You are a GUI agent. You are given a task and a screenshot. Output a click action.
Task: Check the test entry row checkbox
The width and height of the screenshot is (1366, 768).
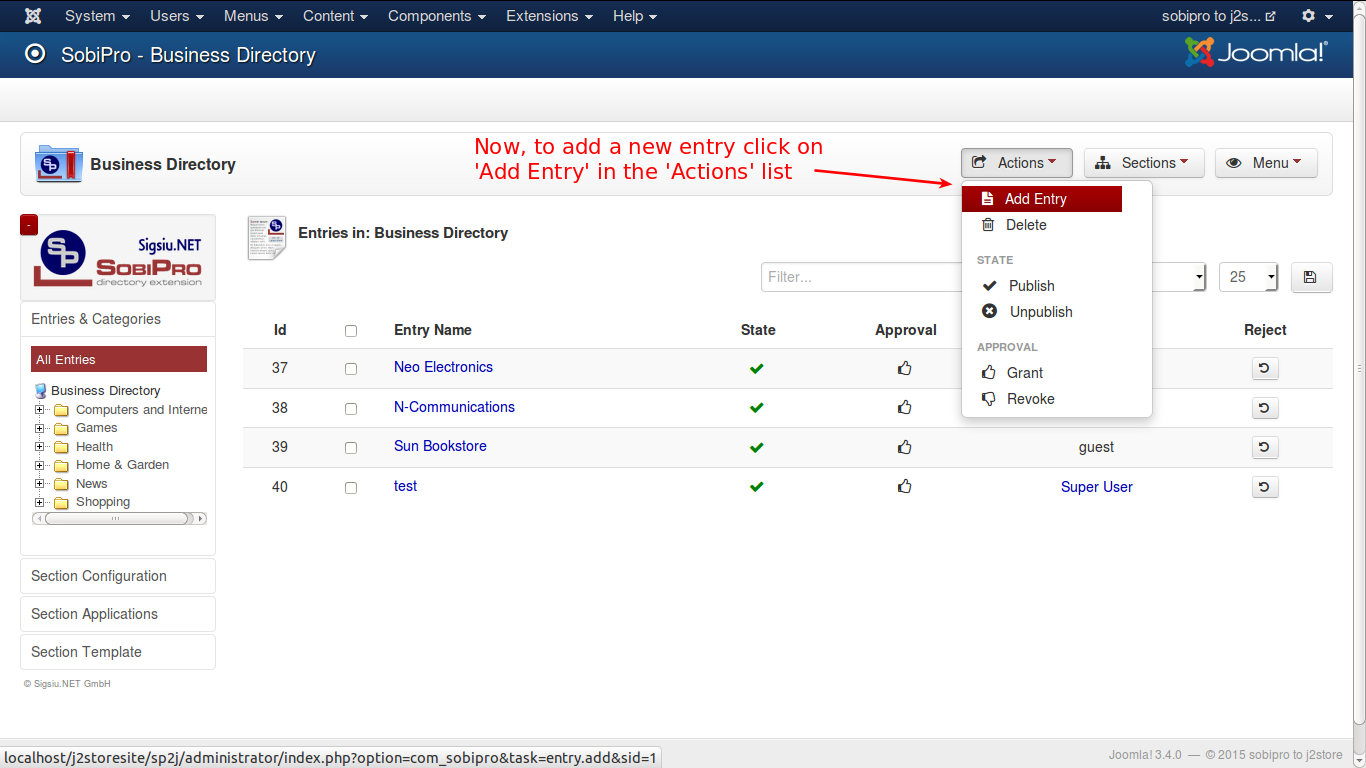point(351,488)
